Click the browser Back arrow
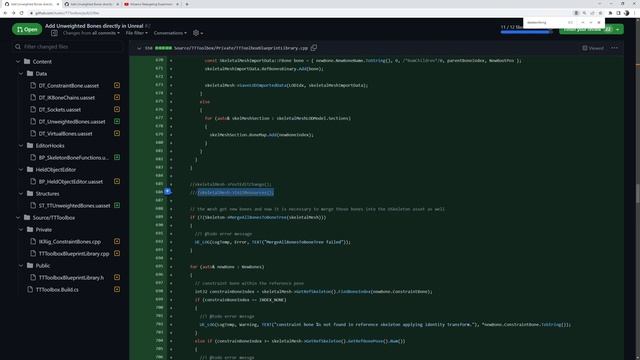This screenshot has height=360, width=640. [x=5, y=13]
